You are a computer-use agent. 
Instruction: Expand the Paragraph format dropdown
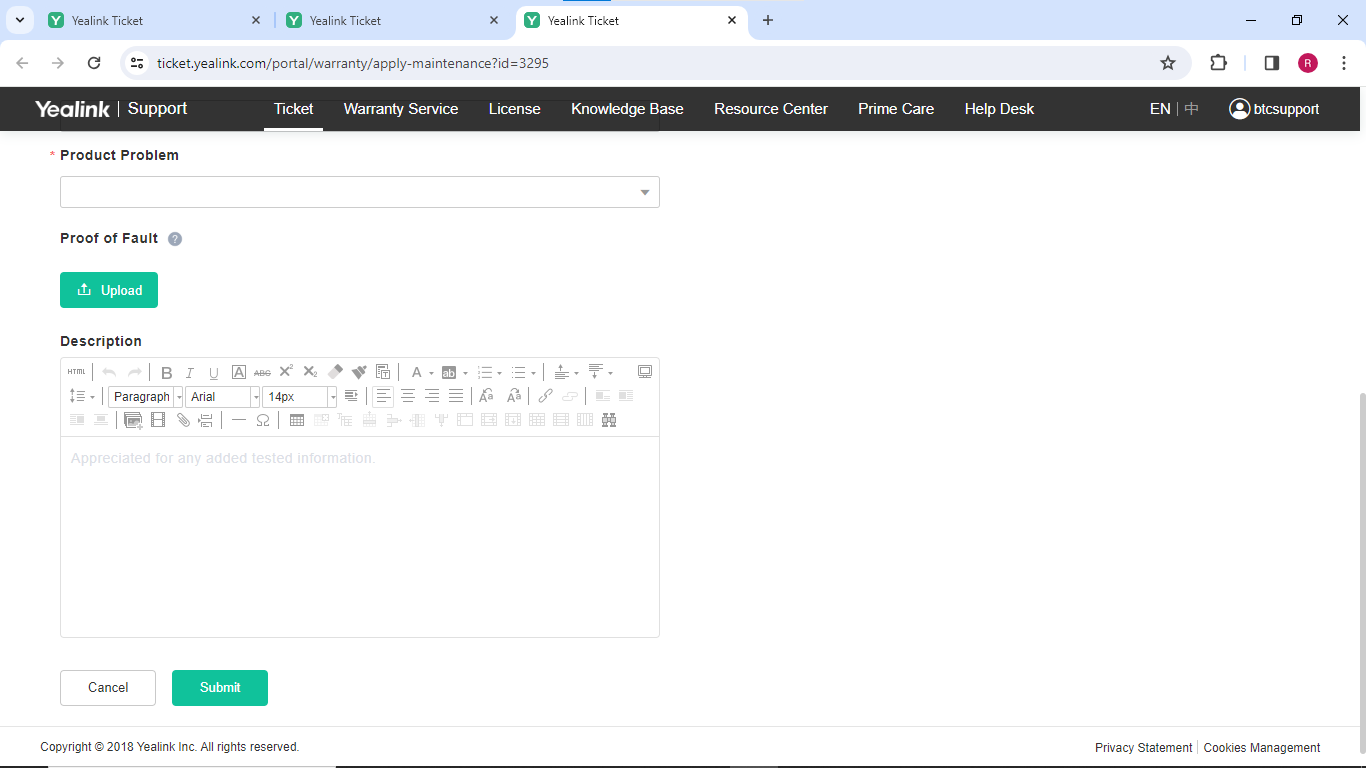[x=179, y=397]
